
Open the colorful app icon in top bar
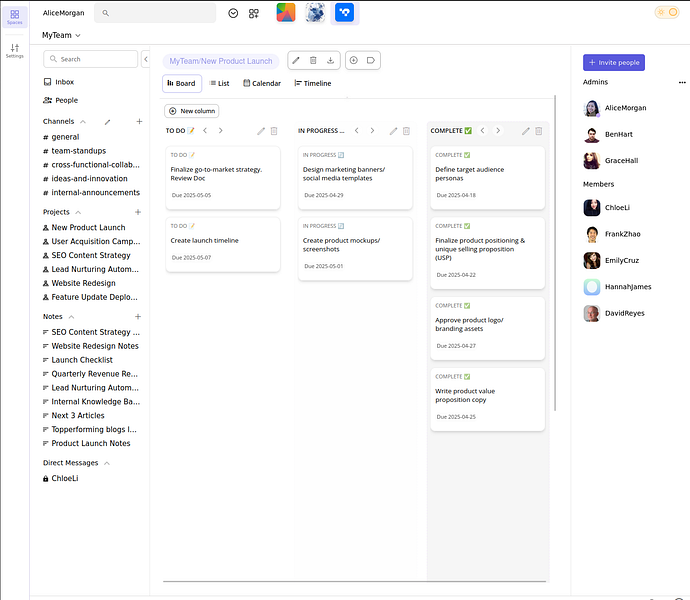tap(286, 12)
